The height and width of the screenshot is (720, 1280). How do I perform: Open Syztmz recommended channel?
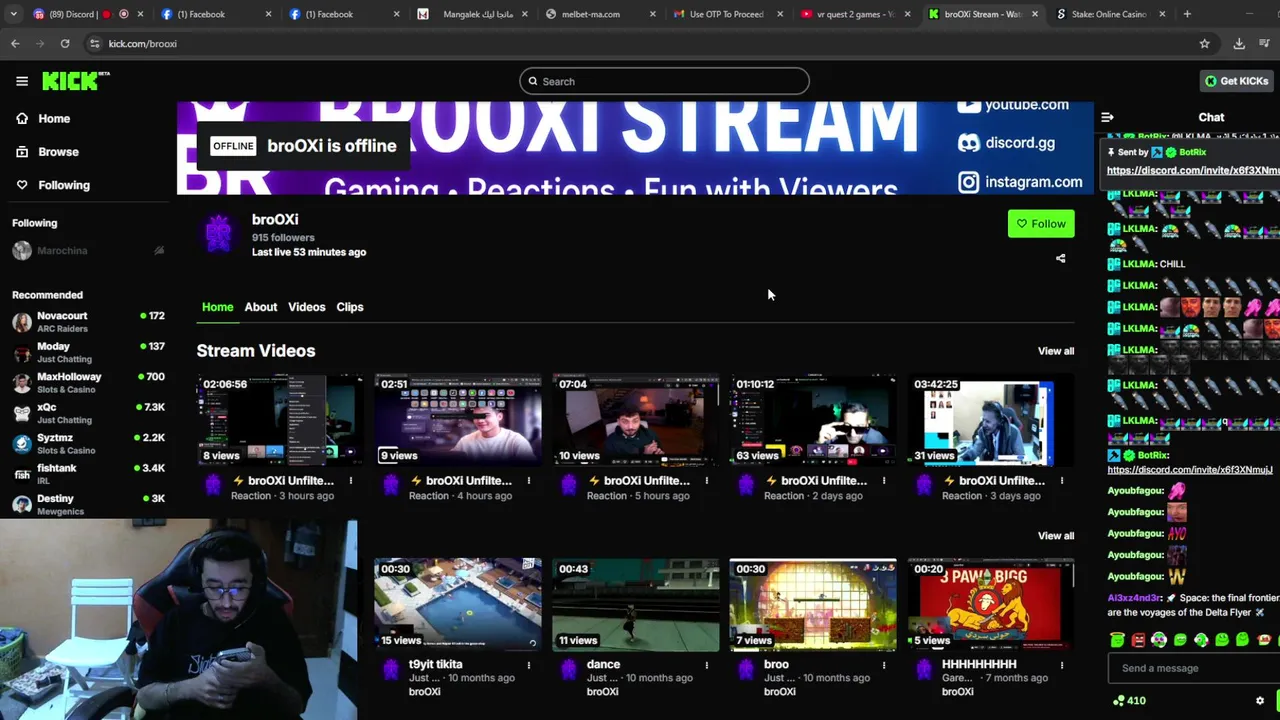pos(88,444)
